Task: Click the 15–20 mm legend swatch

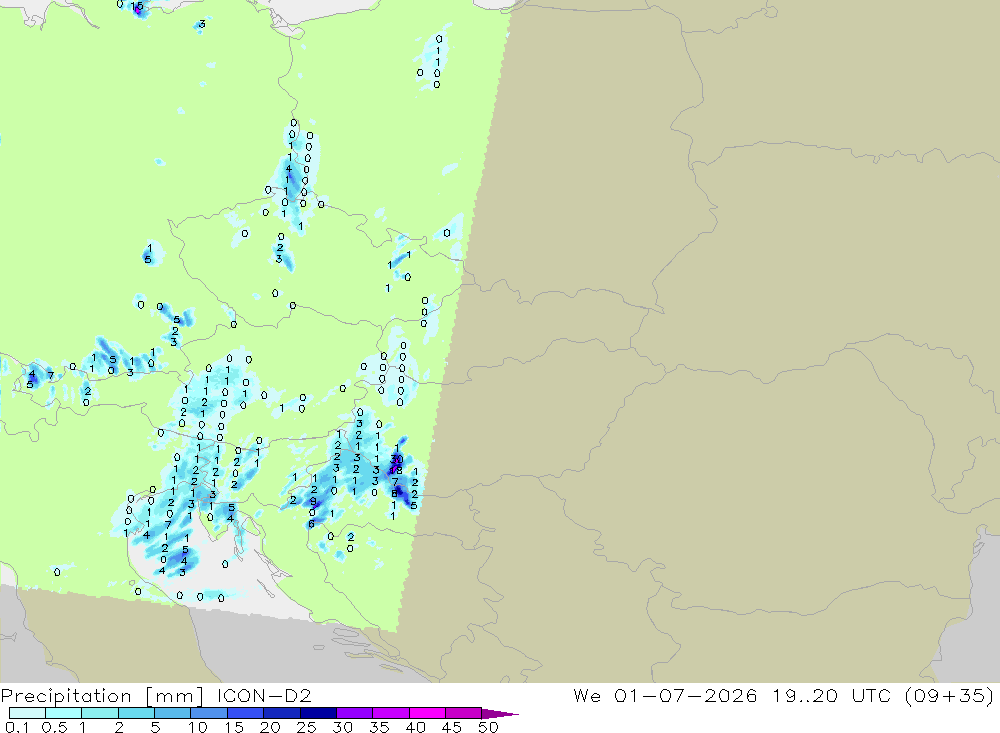Action: coord(245,713)
